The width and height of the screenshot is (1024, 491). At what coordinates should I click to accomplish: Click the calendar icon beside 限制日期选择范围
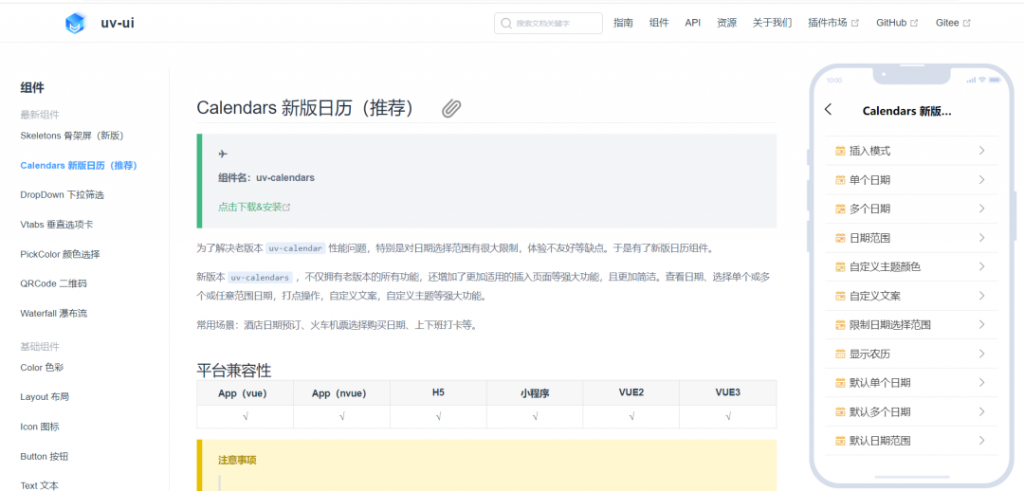840,325
